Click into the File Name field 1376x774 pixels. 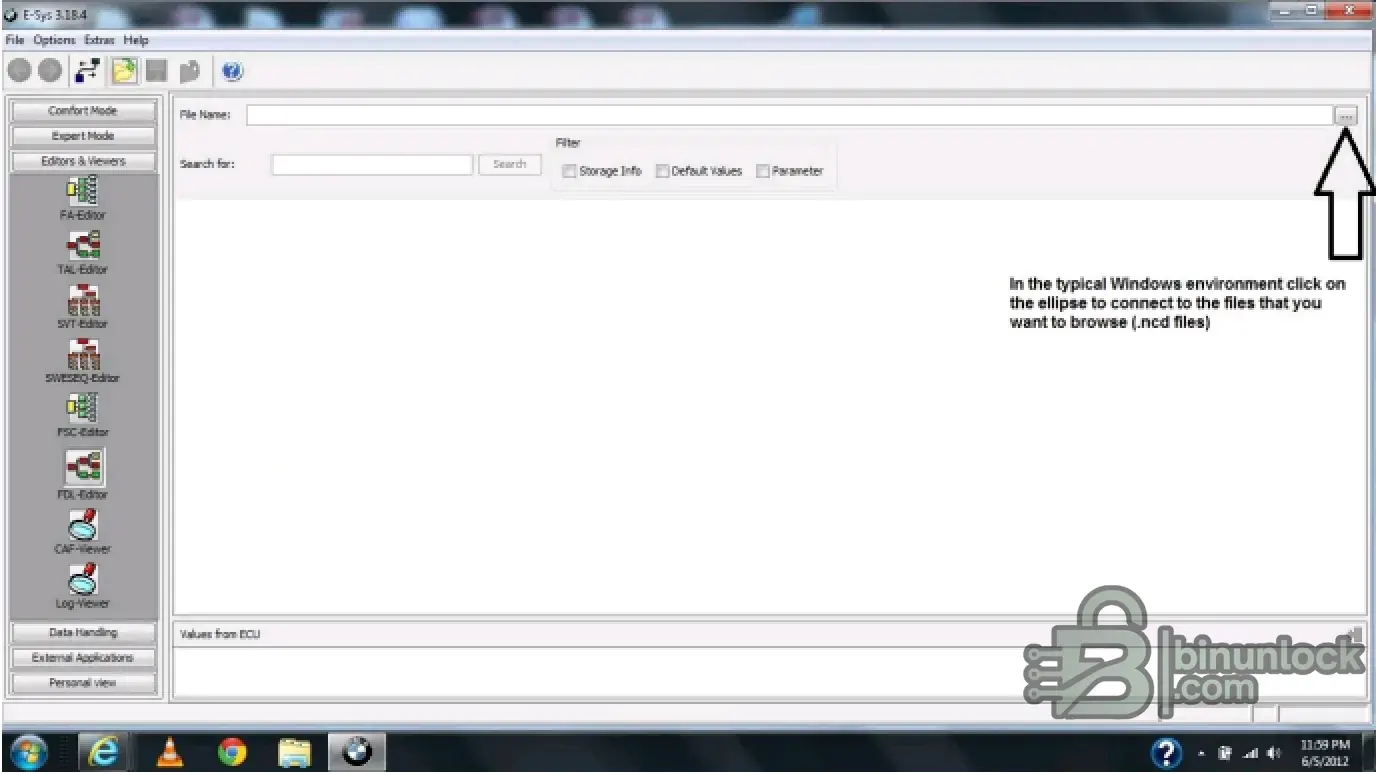coord(789,115)
